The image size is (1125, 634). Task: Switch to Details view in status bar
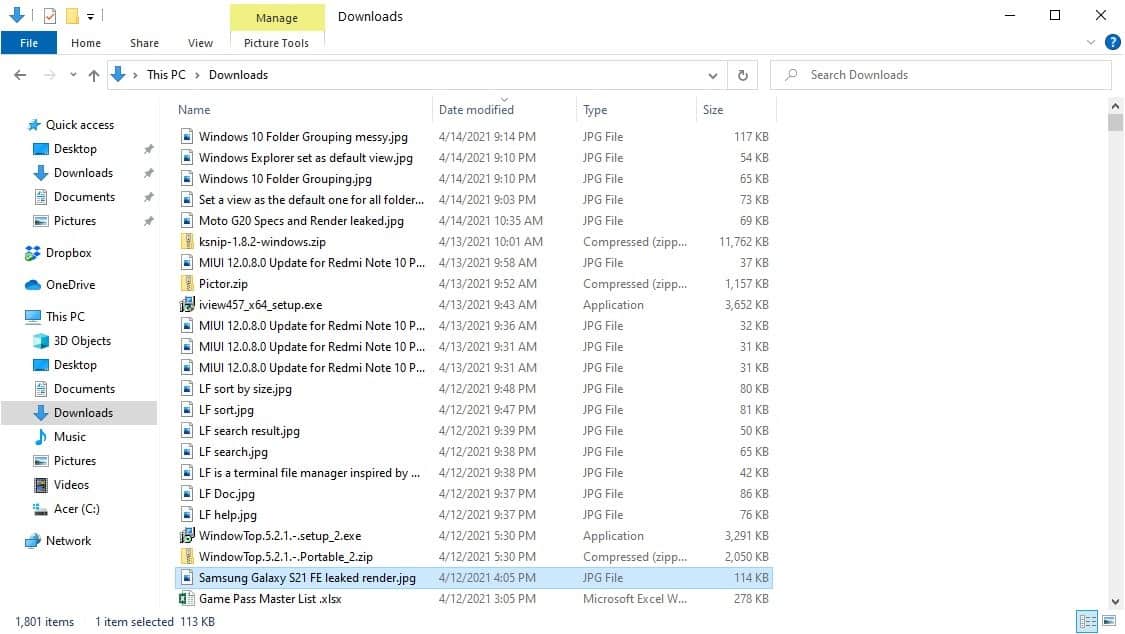coord(1087,621)
